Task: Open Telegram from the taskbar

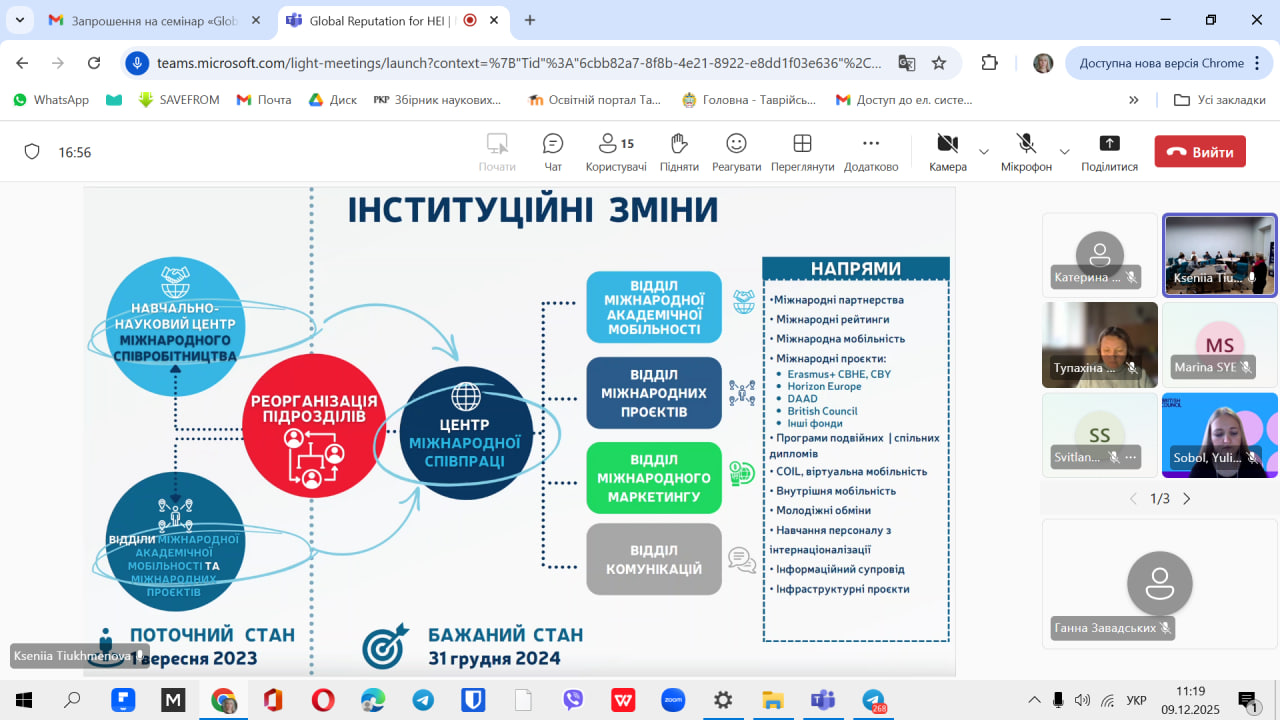Action: pyautogui.click(x=423, y=700)
